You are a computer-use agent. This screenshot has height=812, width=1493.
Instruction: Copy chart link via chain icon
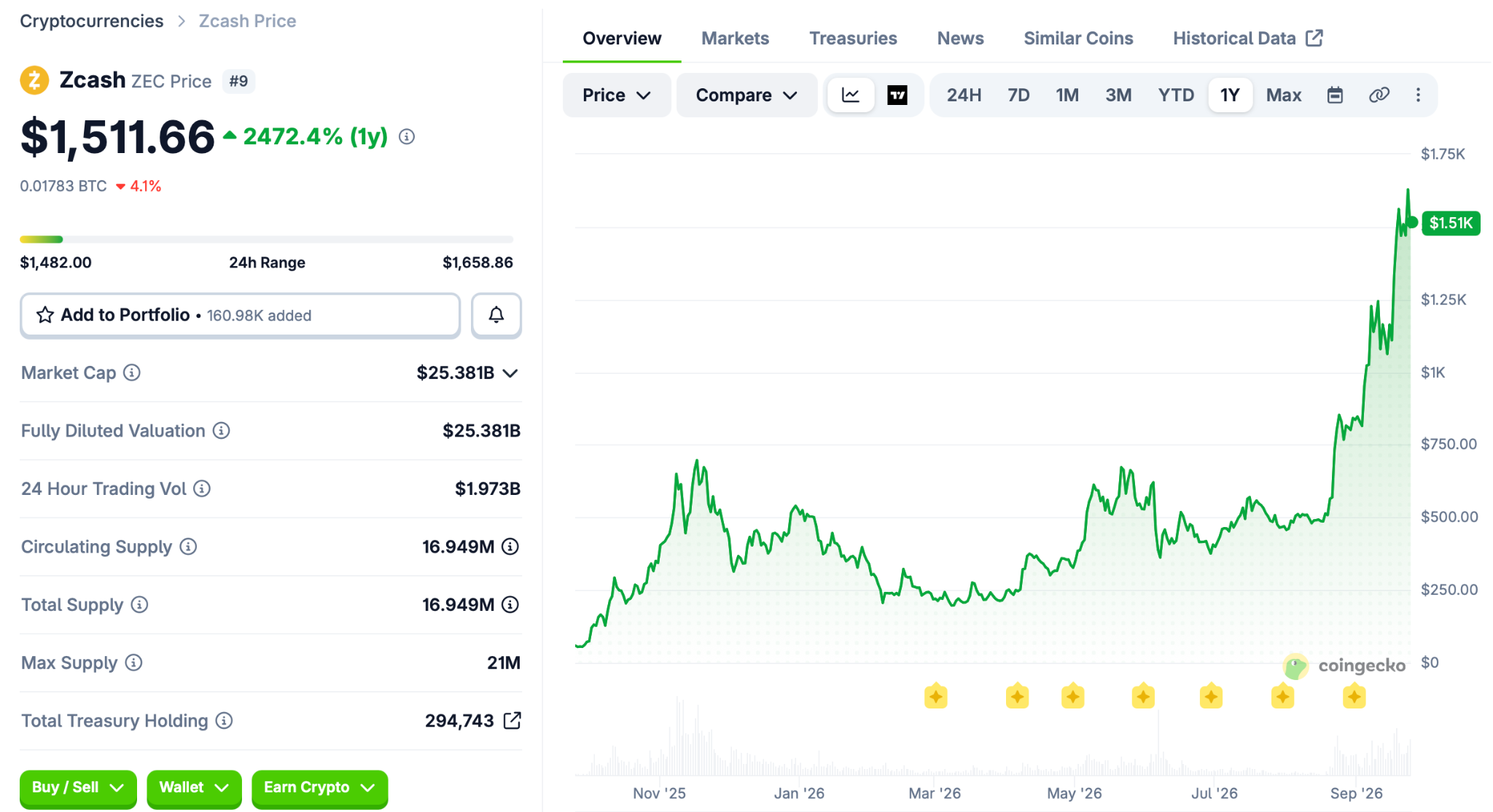[x=1379, y=95]
